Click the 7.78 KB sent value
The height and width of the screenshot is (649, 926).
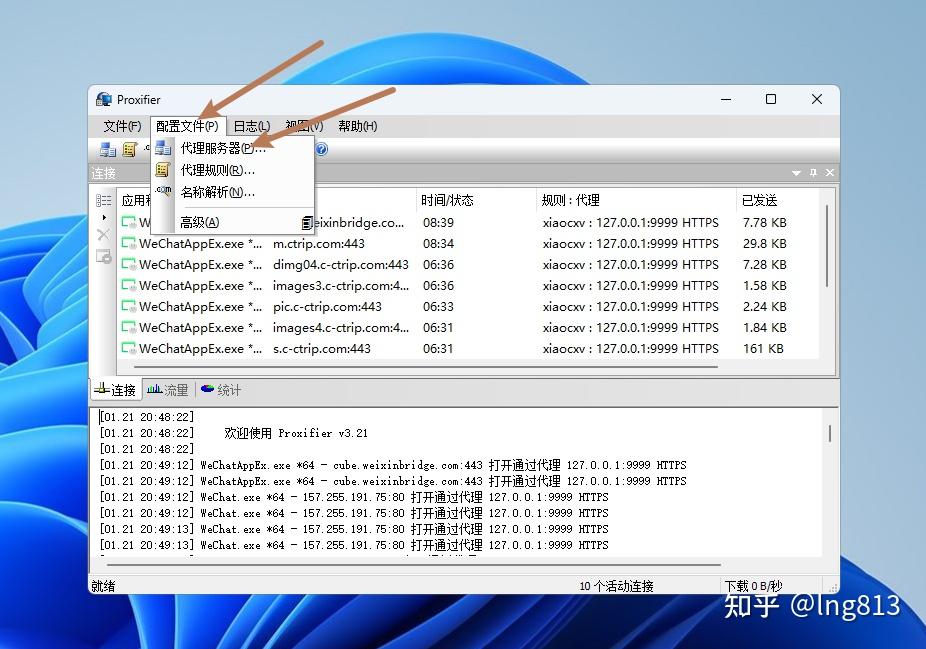pos(765,223)
